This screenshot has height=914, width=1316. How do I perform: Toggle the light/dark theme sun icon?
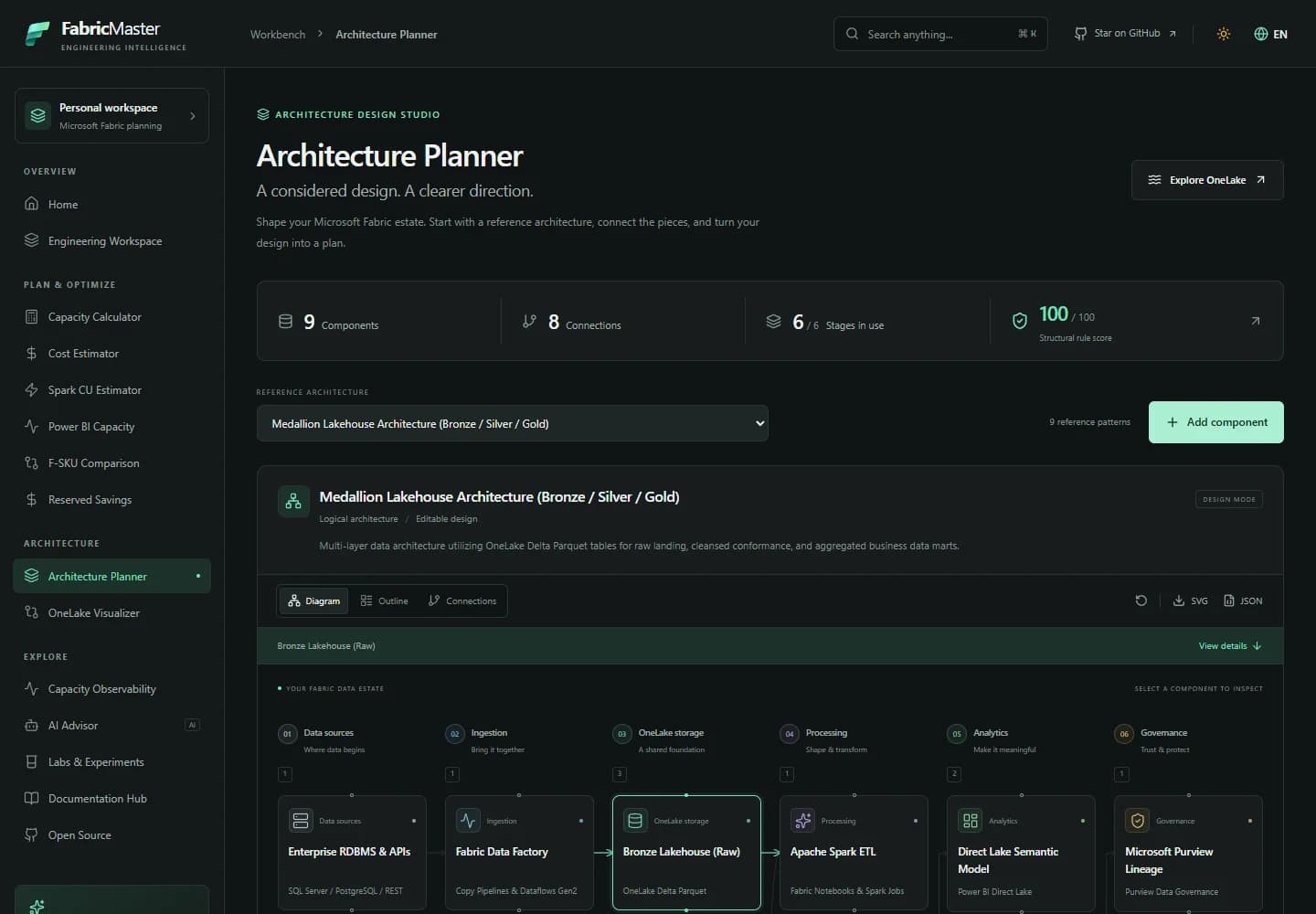(1224, 34)
